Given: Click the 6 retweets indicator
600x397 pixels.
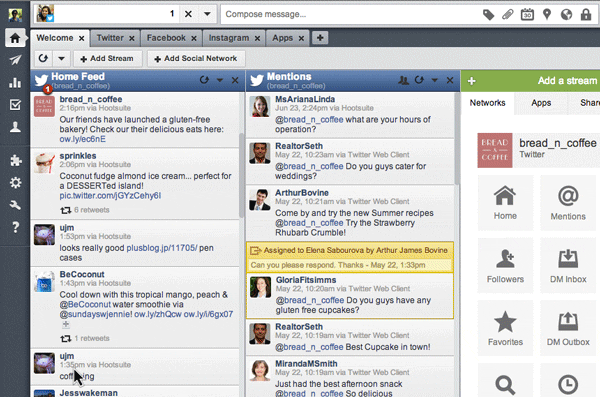Looking at the screenshot, I should (x=85, y=210).
